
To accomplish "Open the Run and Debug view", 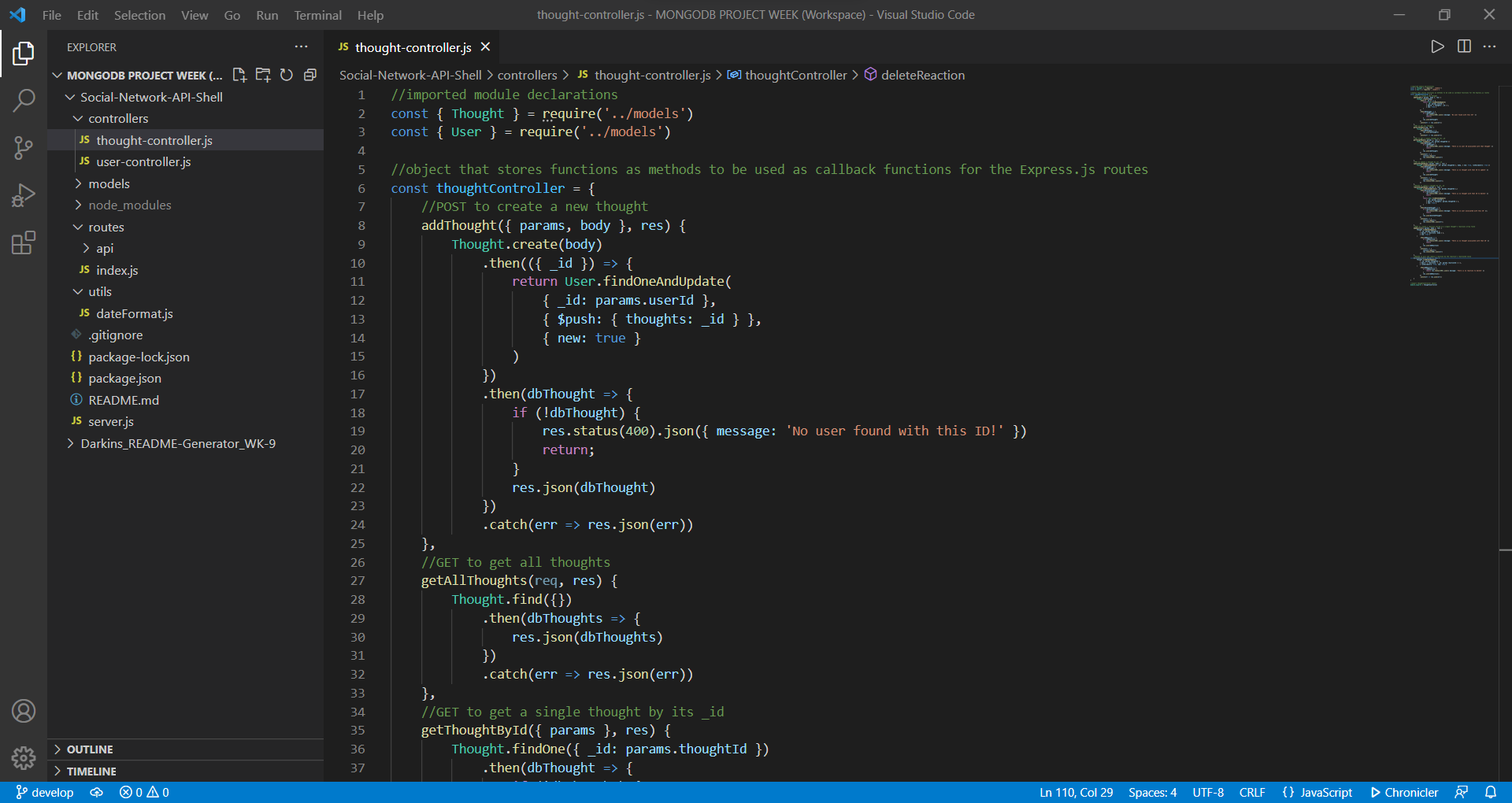I will click(24, 195).
